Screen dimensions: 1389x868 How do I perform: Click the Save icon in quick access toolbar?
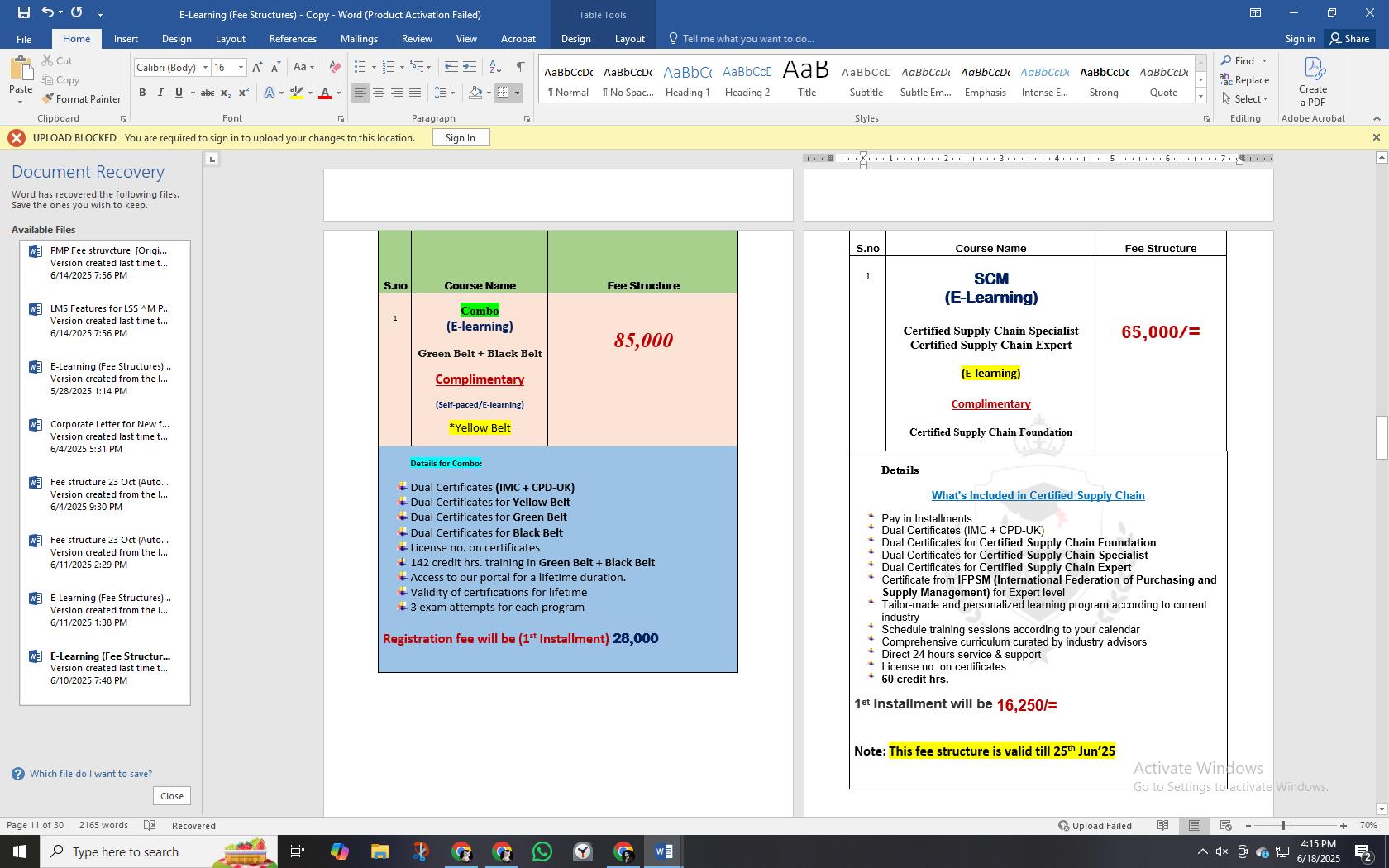click(23, 12)
